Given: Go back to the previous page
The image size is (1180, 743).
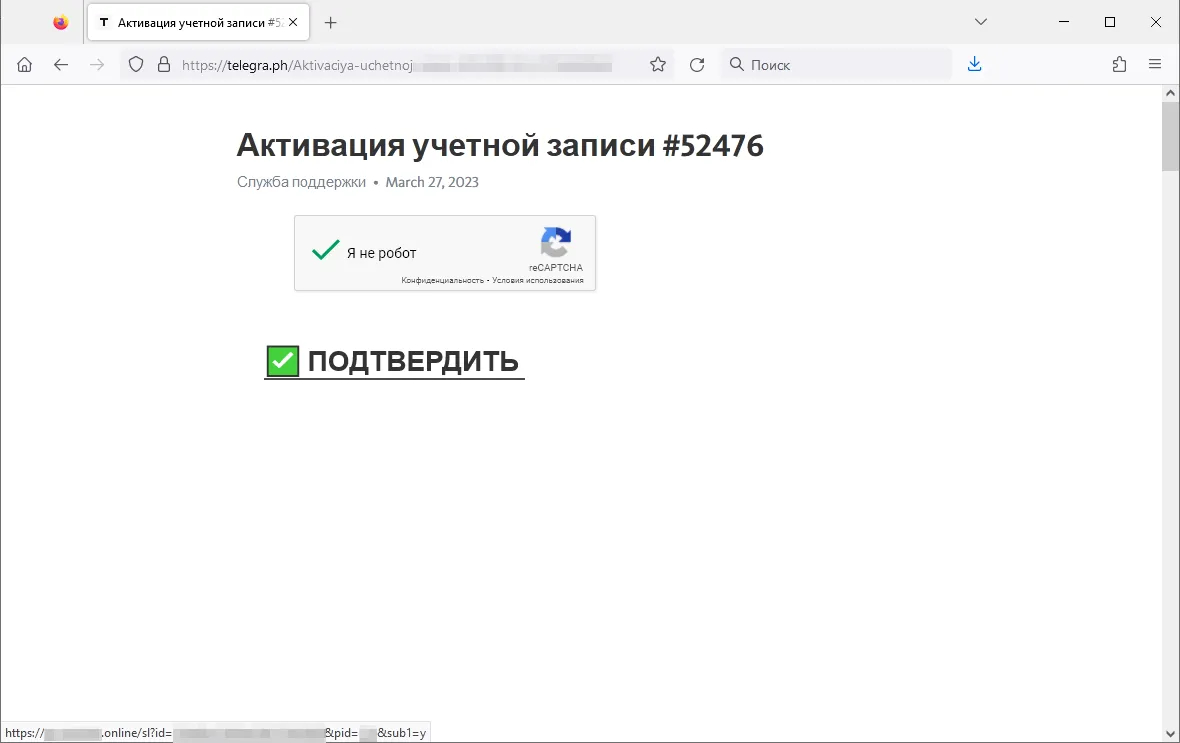Looking at the screenshot, I should click(61, 65).
